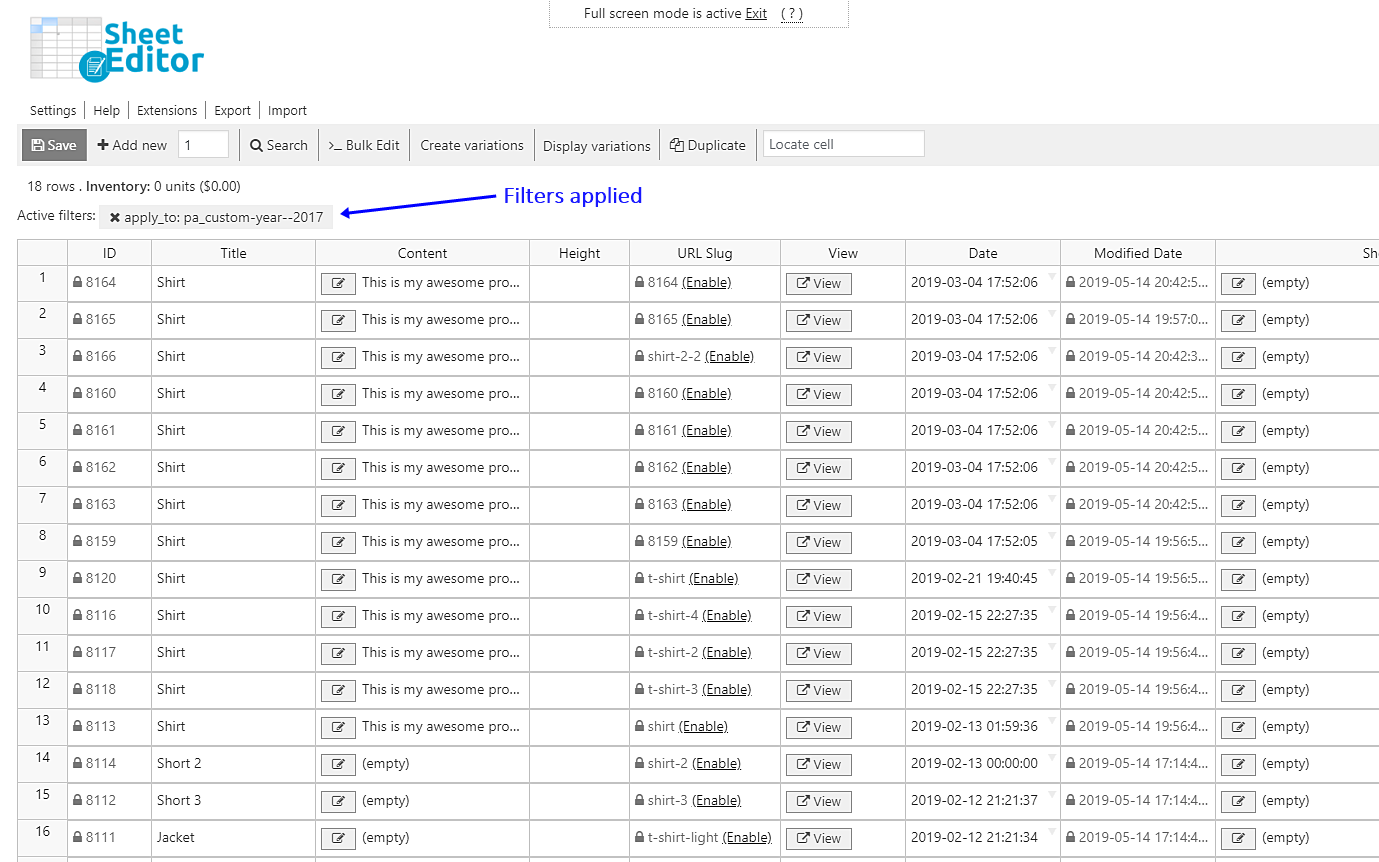Click the edit content icon in row 14
The image size is (1379, 862).
coord(338,765)
